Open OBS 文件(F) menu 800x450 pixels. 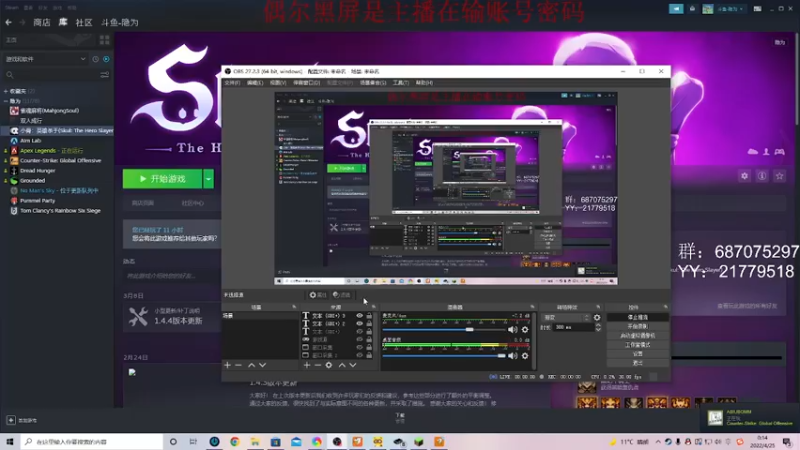pyautogui.click(x=232, y=83)
